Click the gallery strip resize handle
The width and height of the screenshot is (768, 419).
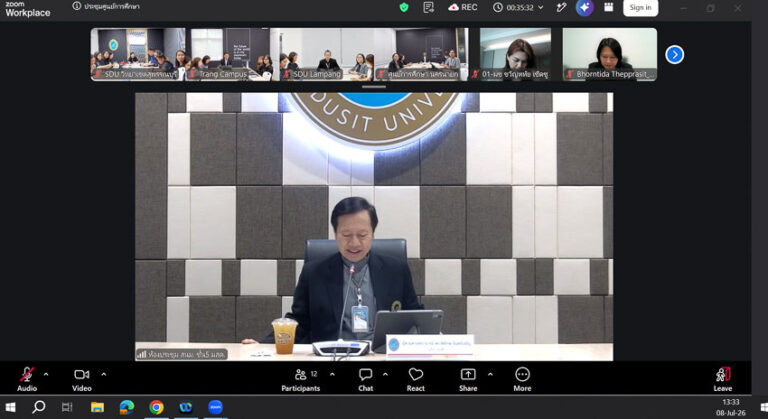374,87
